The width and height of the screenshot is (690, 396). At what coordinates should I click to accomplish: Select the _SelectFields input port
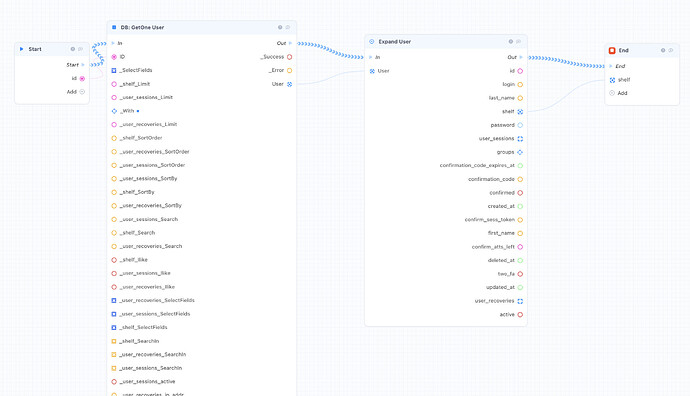(114, 70)
